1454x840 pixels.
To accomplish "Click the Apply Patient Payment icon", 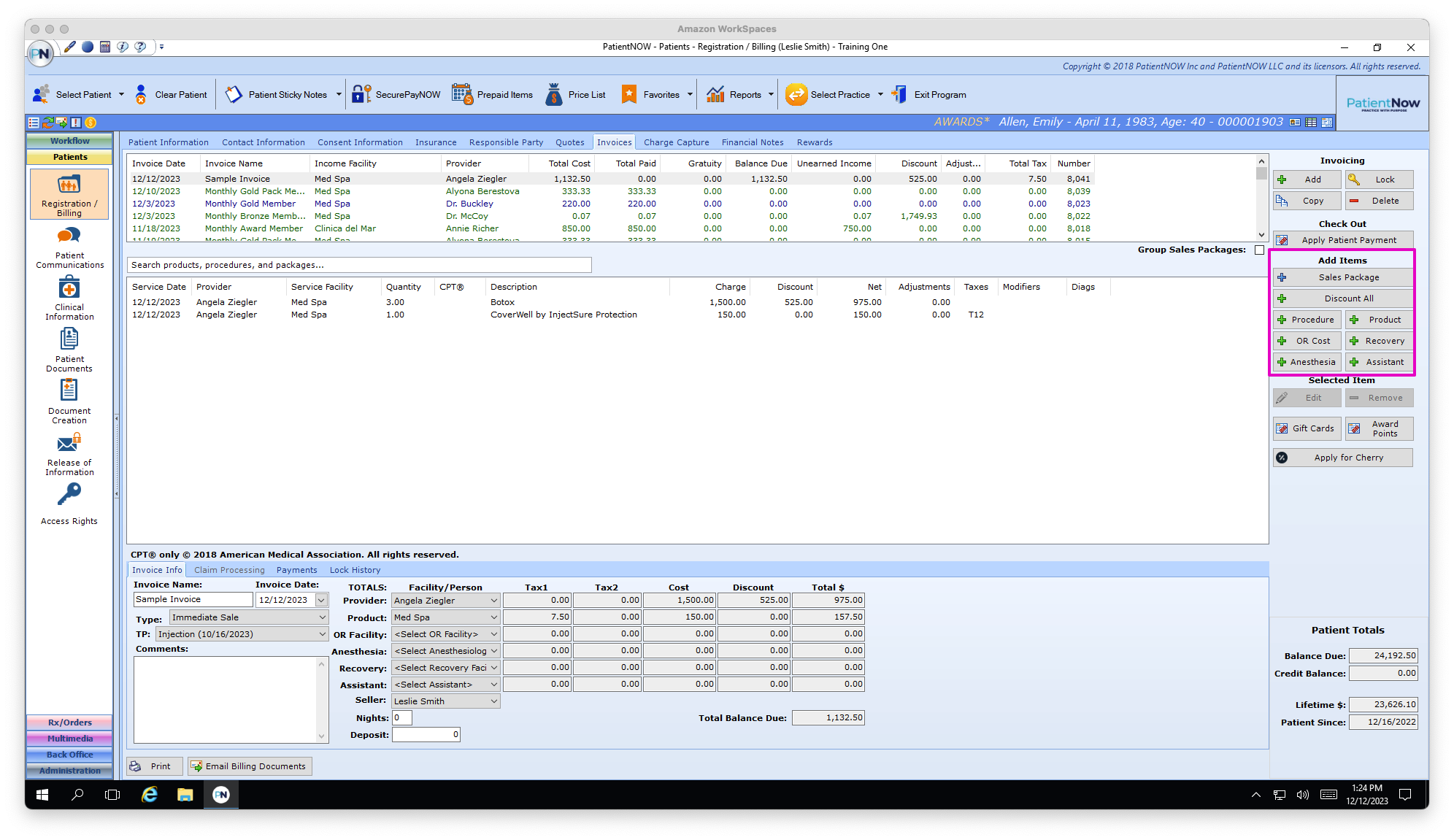I will coord(1342,239).
